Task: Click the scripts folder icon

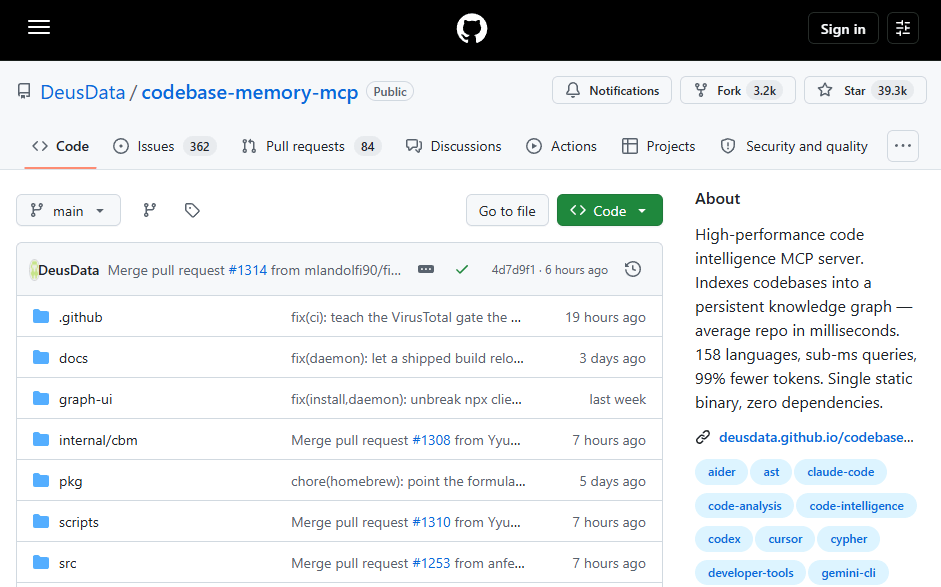Action: click(41, 522)
